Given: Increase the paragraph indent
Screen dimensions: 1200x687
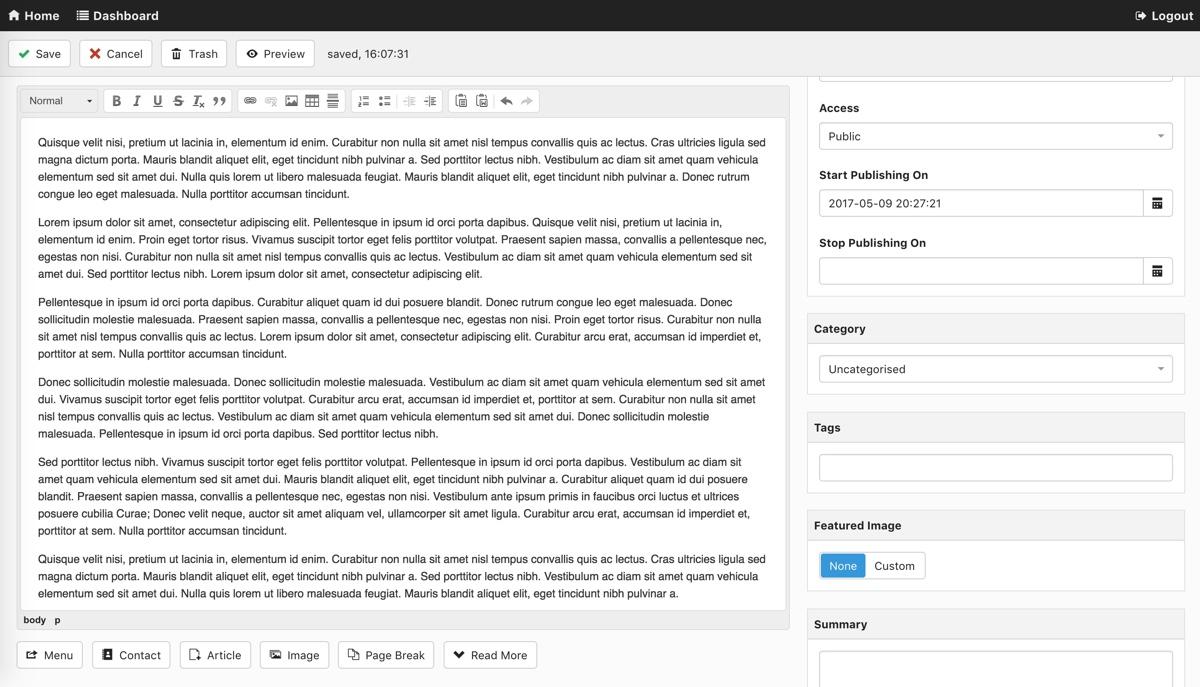Looking at the screenshot, I should (x=430, y=101).
